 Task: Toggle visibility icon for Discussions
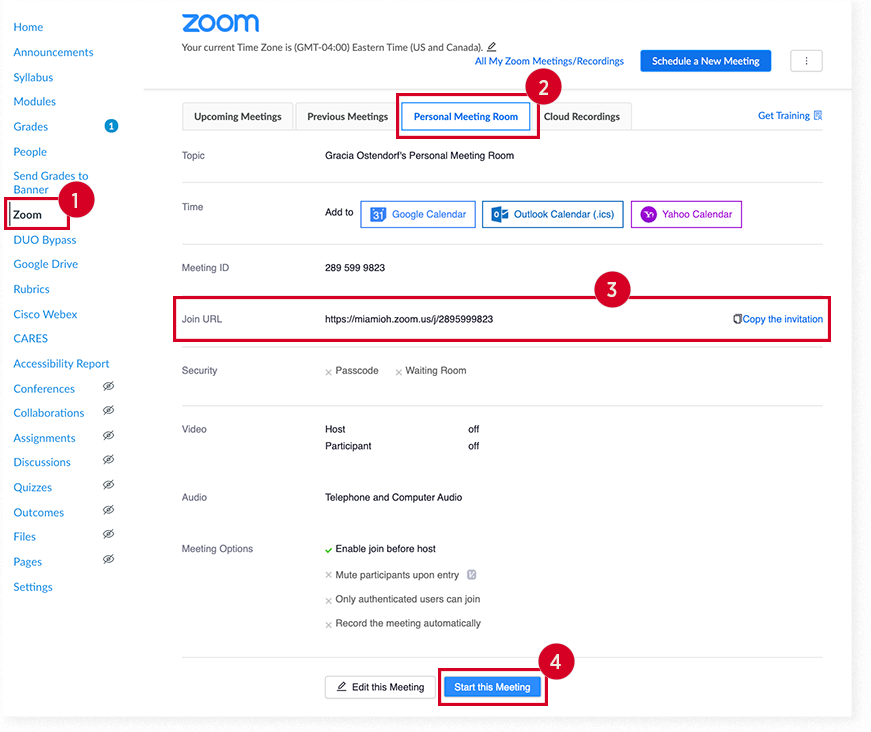point(108,460)
